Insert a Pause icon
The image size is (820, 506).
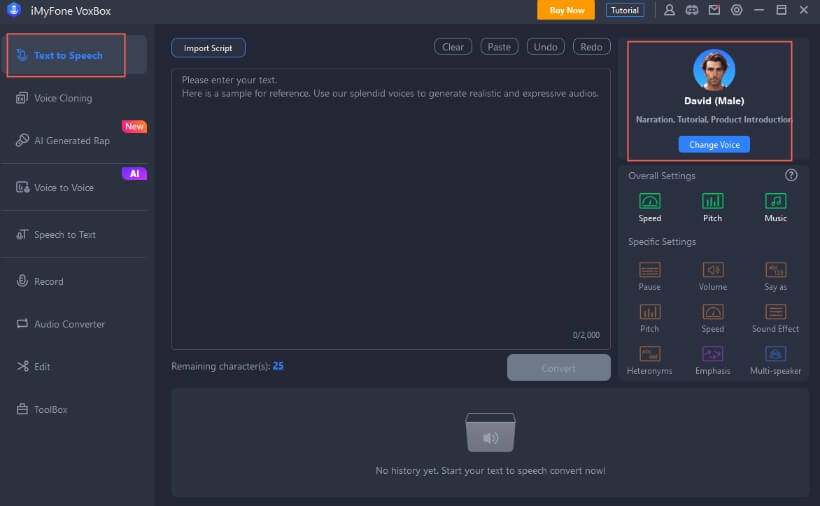click(x=650, y=270)
